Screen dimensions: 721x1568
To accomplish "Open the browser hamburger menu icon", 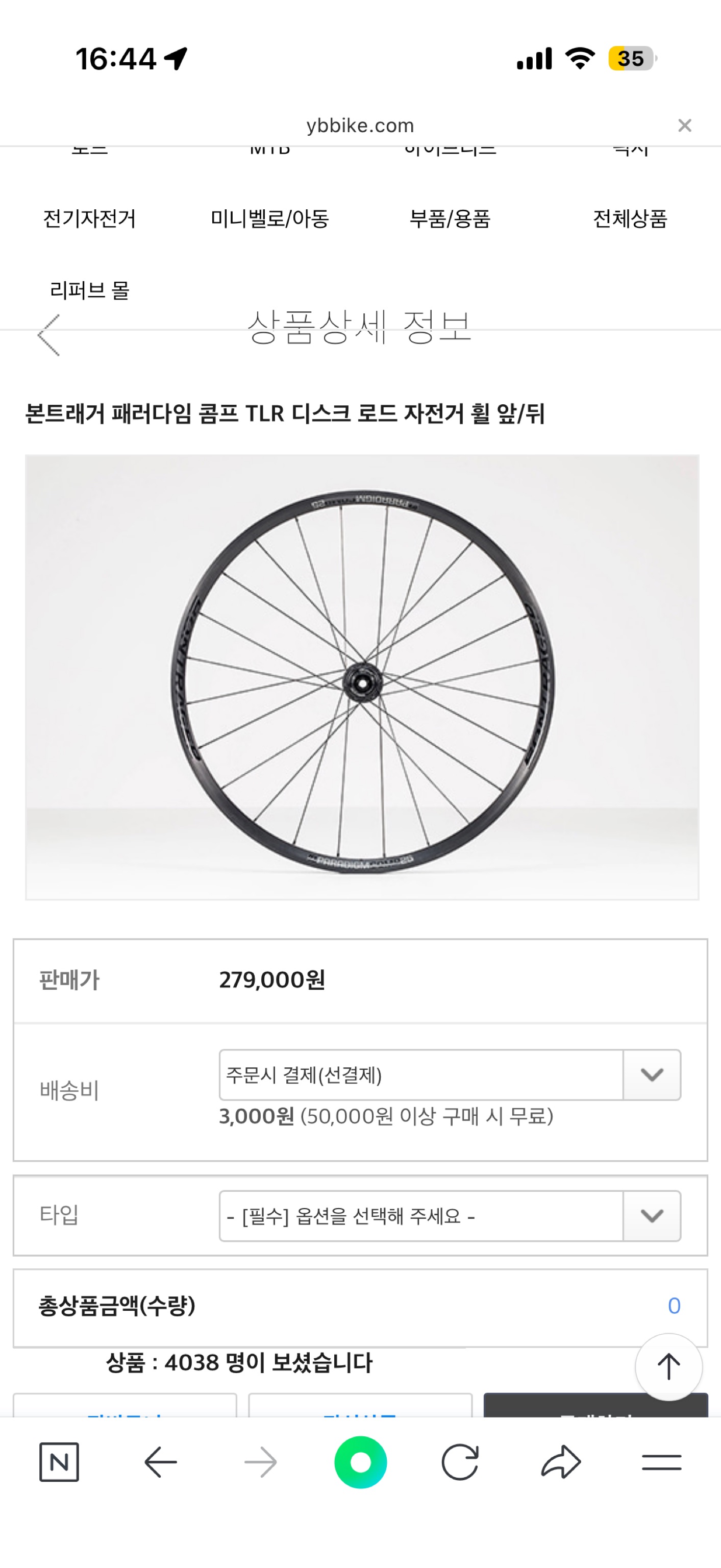I will [661, 1461].
